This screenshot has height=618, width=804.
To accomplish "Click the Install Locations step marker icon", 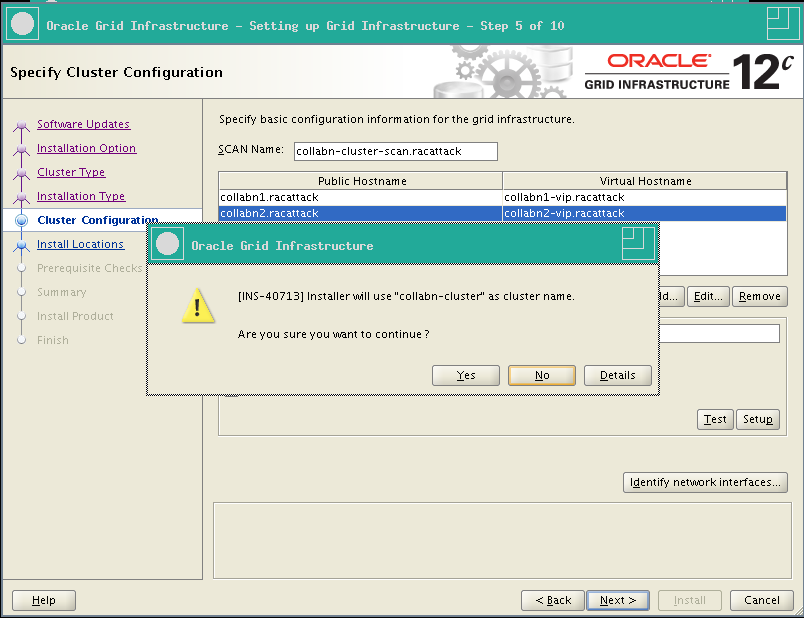I will point(22,245).
